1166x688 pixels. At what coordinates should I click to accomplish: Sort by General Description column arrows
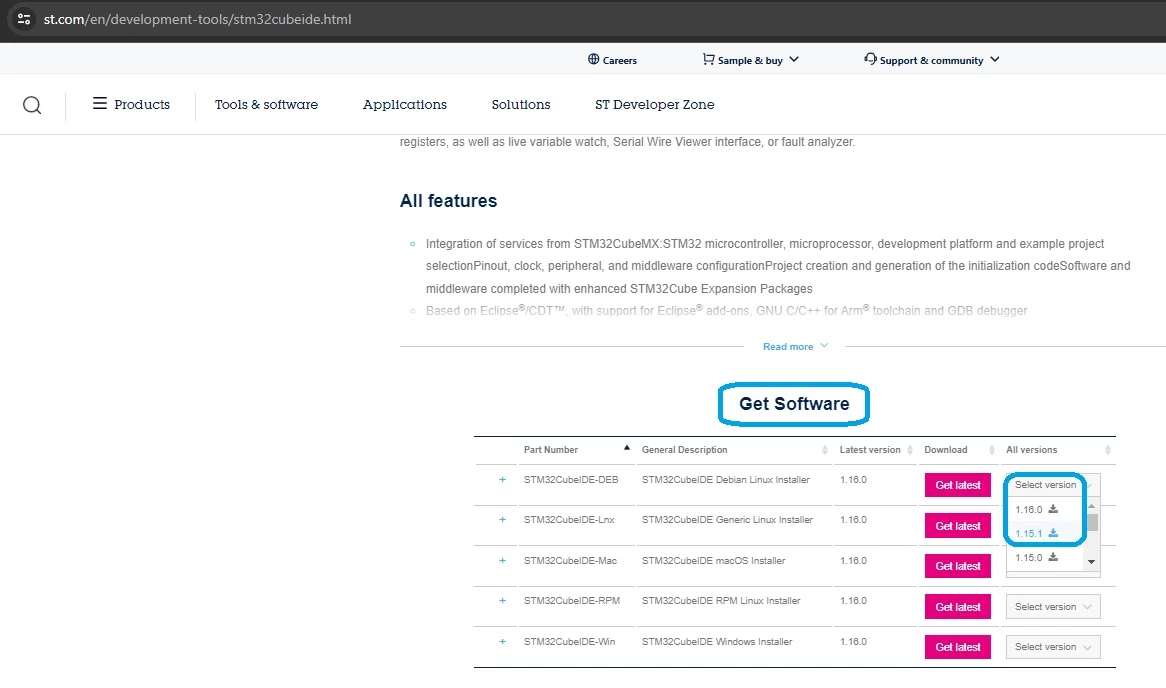(825, 450)
